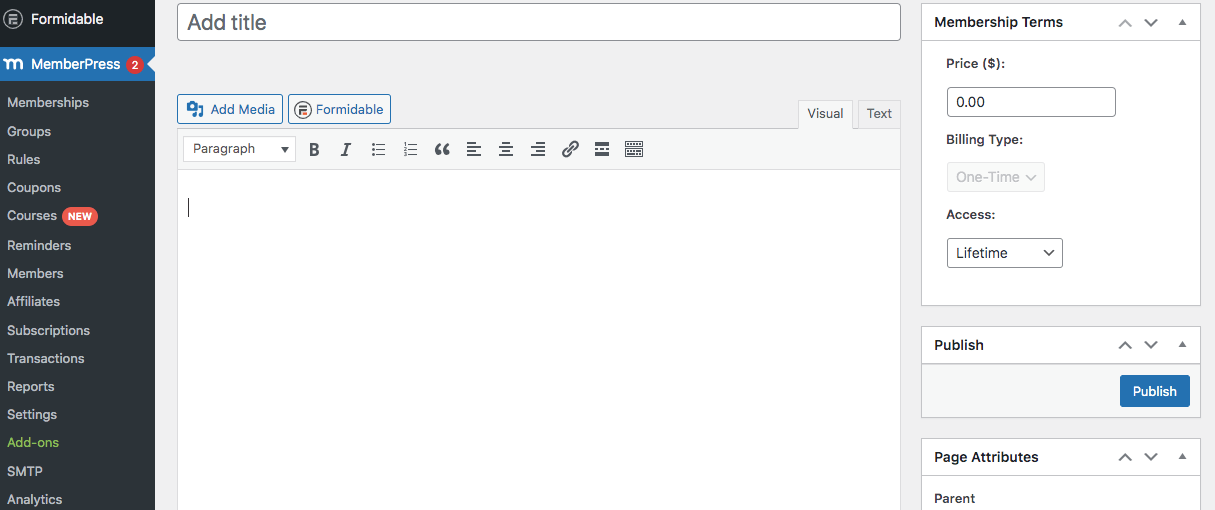
Task: Add a blockquote to content
Action: pos(442,149)
